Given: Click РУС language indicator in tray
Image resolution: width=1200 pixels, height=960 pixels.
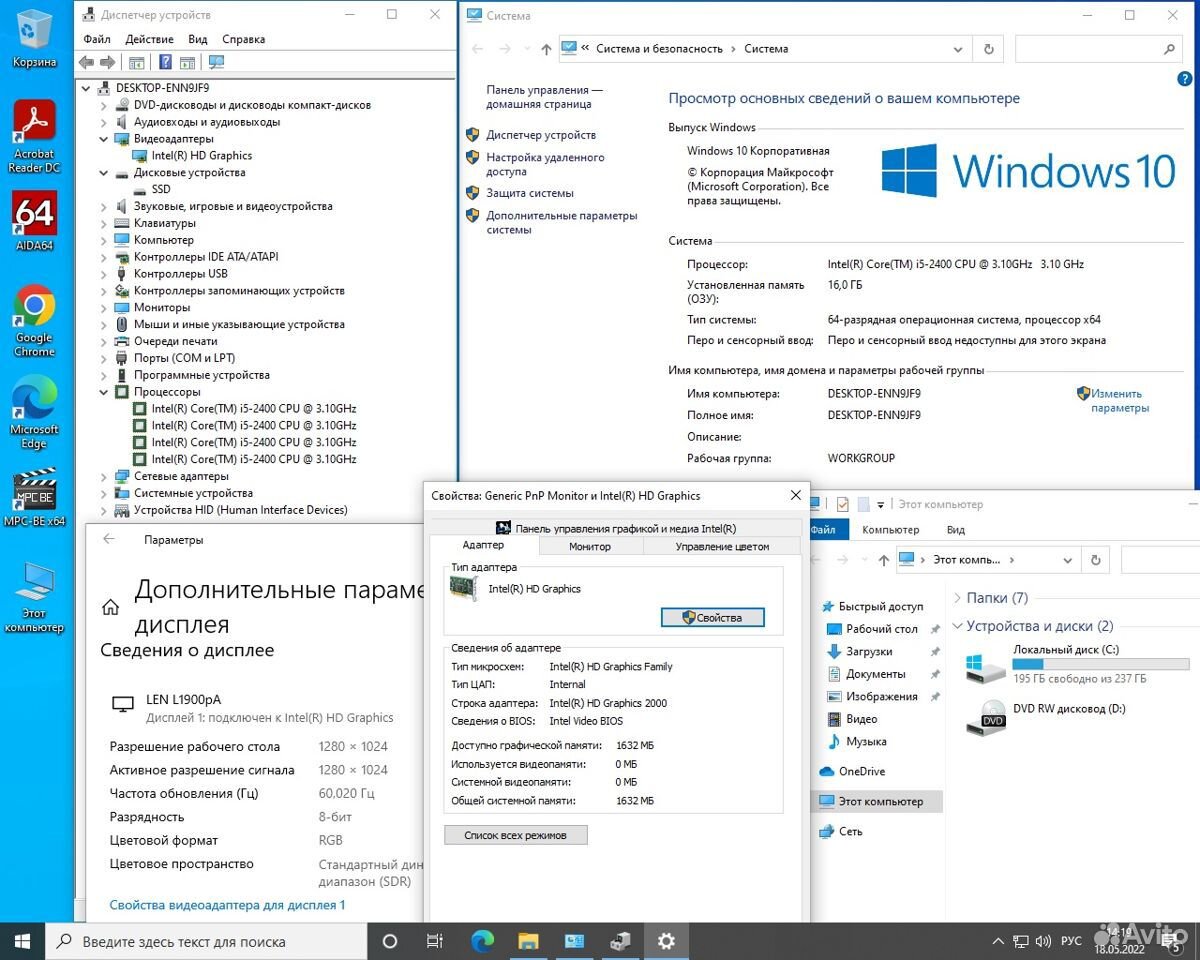Looking at the screenshot, I should 1071,941.
